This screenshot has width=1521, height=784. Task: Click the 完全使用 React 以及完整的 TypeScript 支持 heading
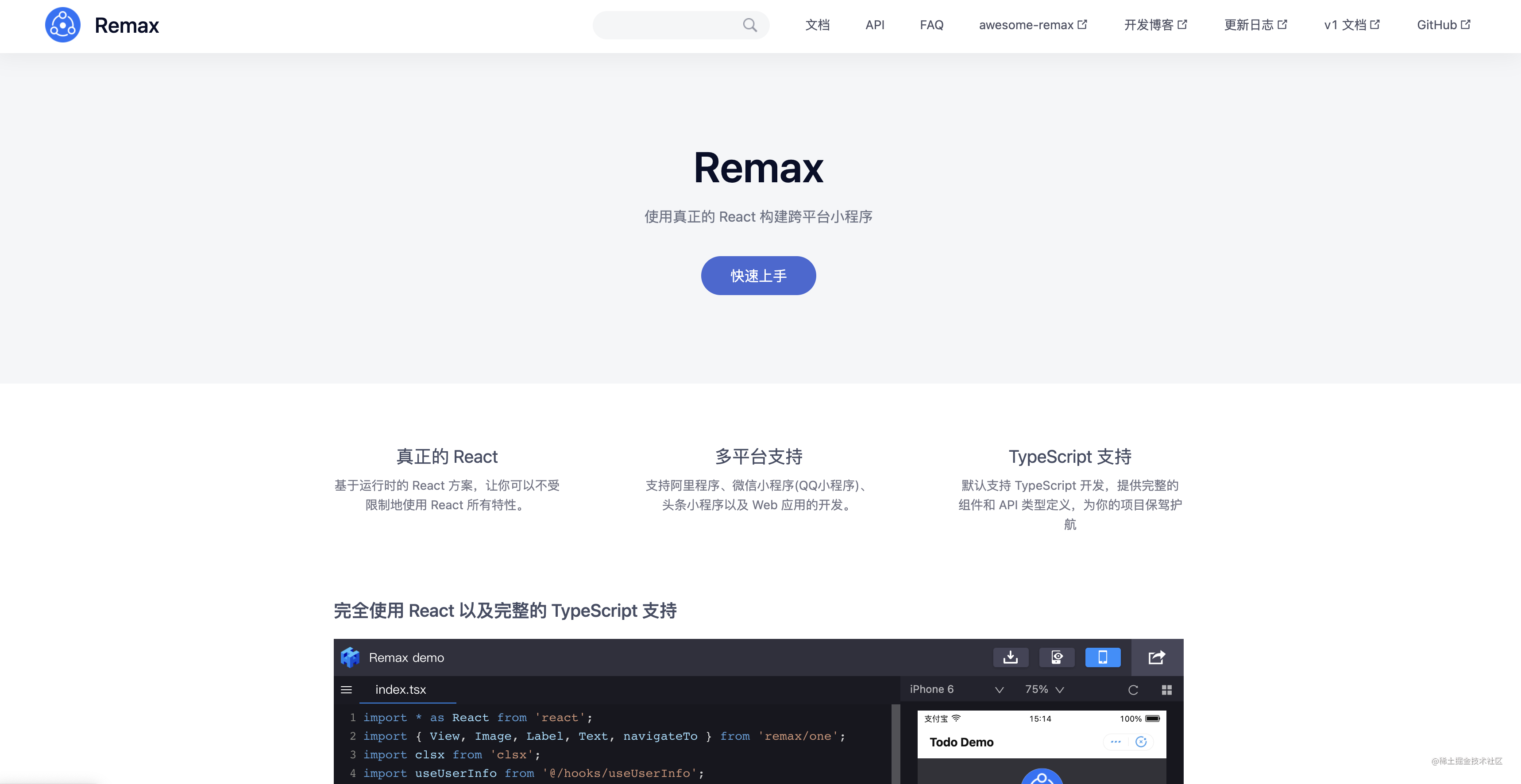(x=505, y=611)
